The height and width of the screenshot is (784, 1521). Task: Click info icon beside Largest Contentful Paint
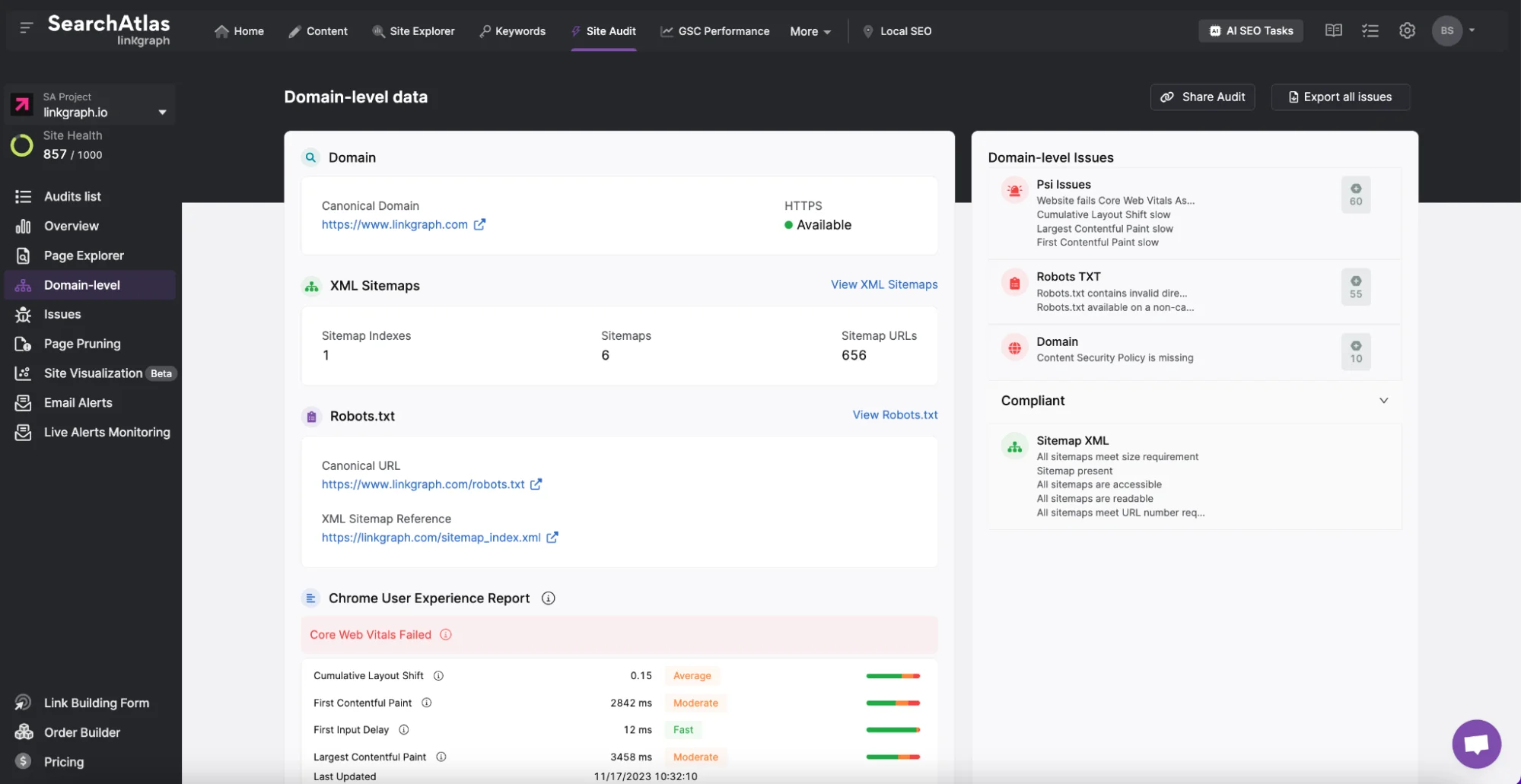pos(441,757)
